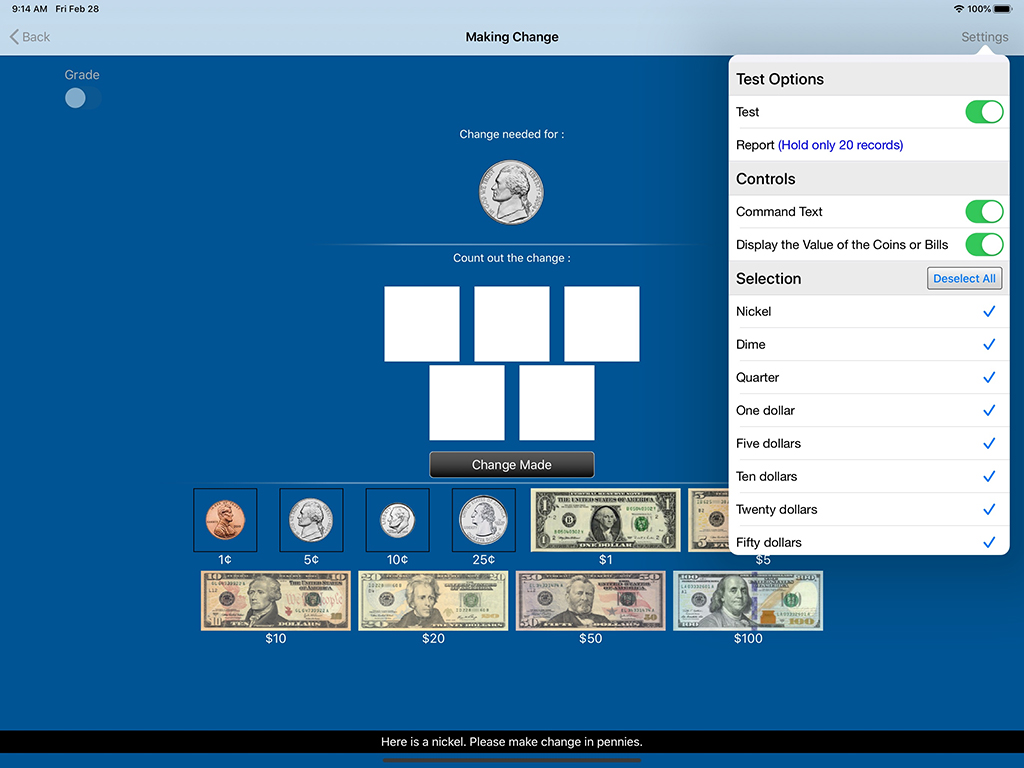
Task: Uncheck Nickel in the Selection list
Action: pos(868,312)
